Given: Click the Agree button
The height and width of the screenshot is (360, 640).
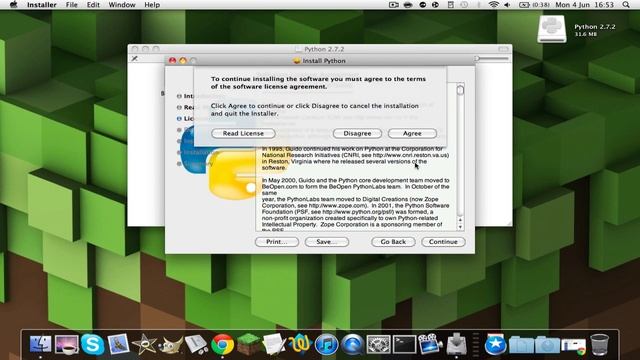Looking at the screenshot, I should pos(412,133).
